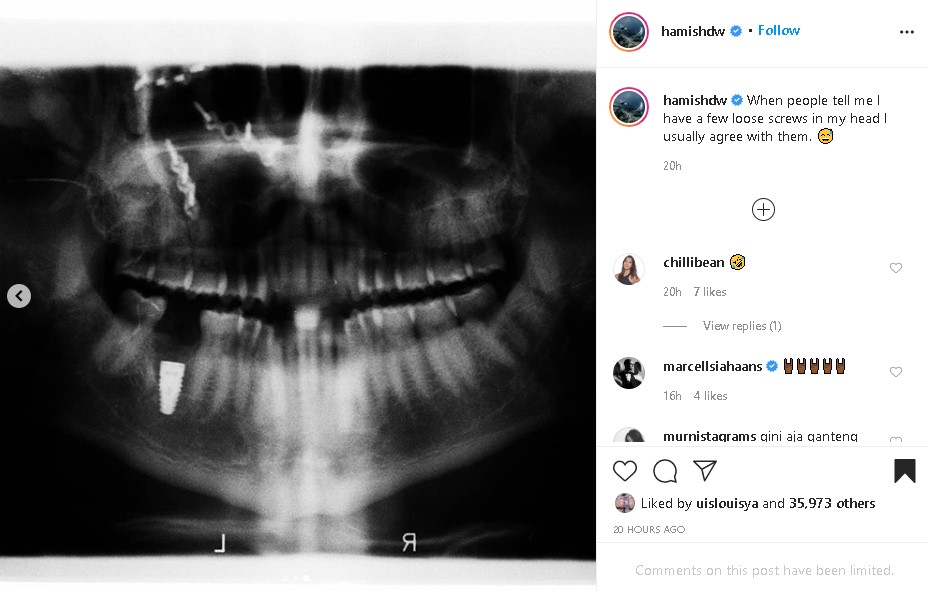Select the second carousel dot below the image
This screenshot has width=928, height=591.
tap(297, 577)
